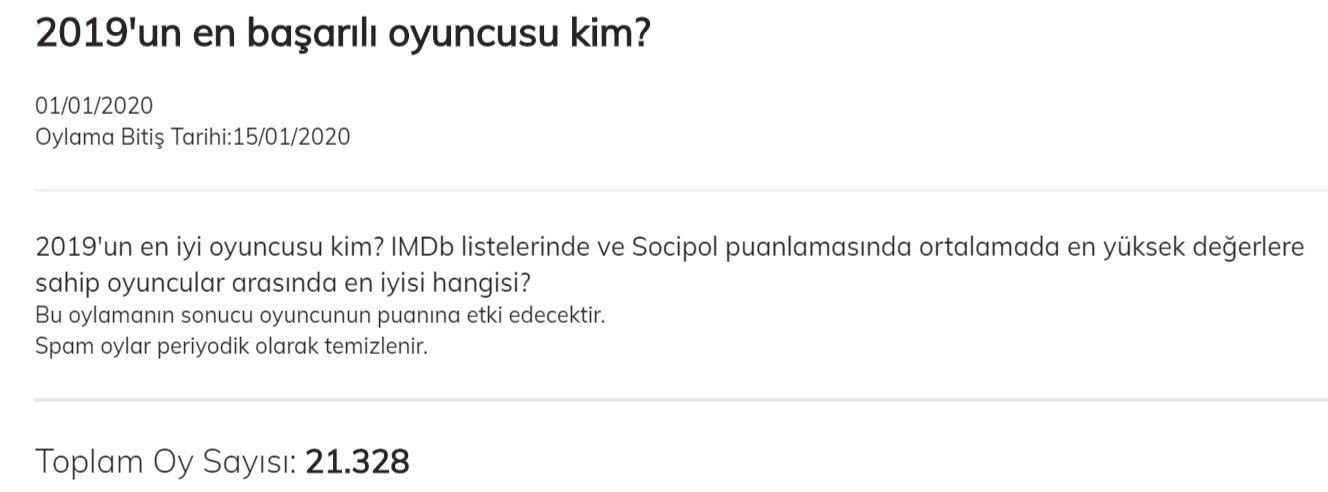The height and width of the screenshot is (492, 1328).
Task: Click the sentence '2019'un en iyi oyuncusu kim?'
Action: pyautogui.click(x=209, y=247)
